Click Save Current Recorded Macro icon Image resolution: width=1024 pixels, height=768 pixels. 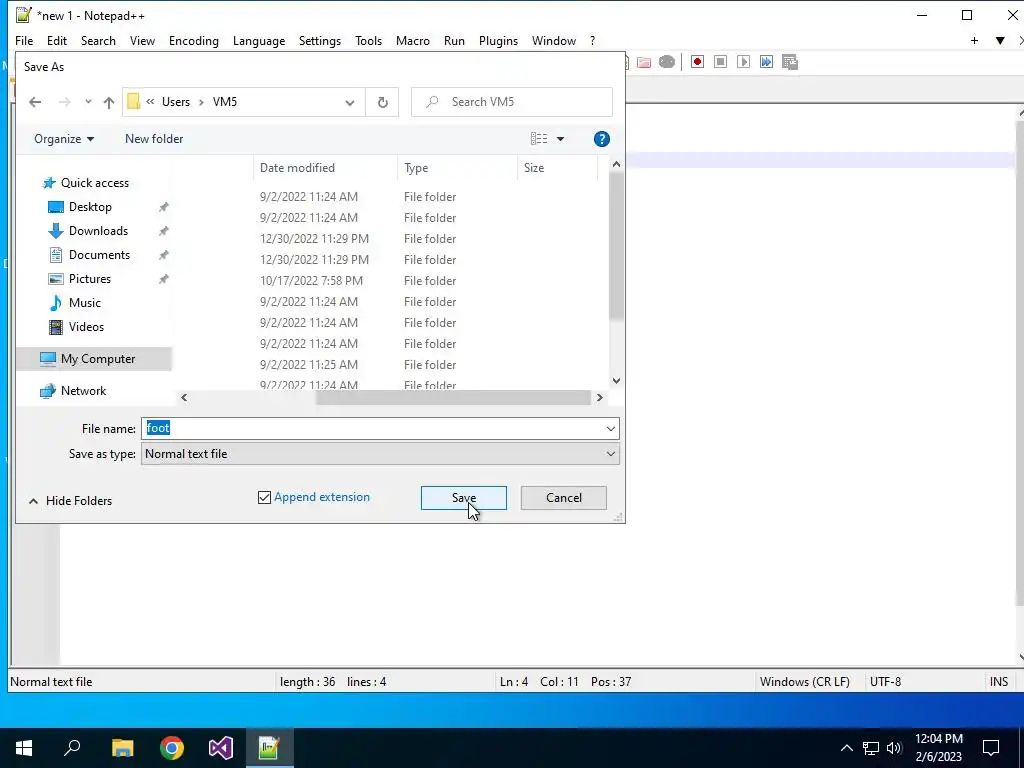[x=790, y=62]
